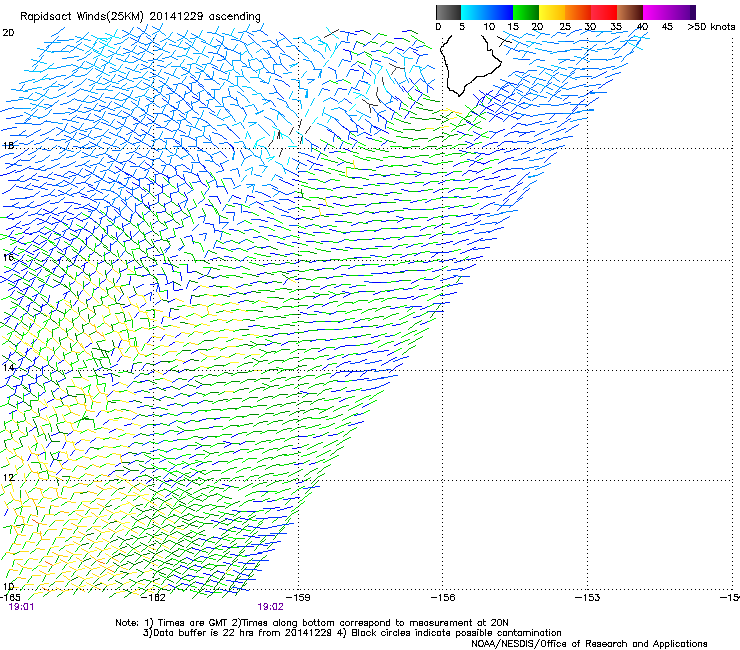Click the latitude label '12'
The image size is (740, 650).
pyautogui.click(x=8, y=478)
